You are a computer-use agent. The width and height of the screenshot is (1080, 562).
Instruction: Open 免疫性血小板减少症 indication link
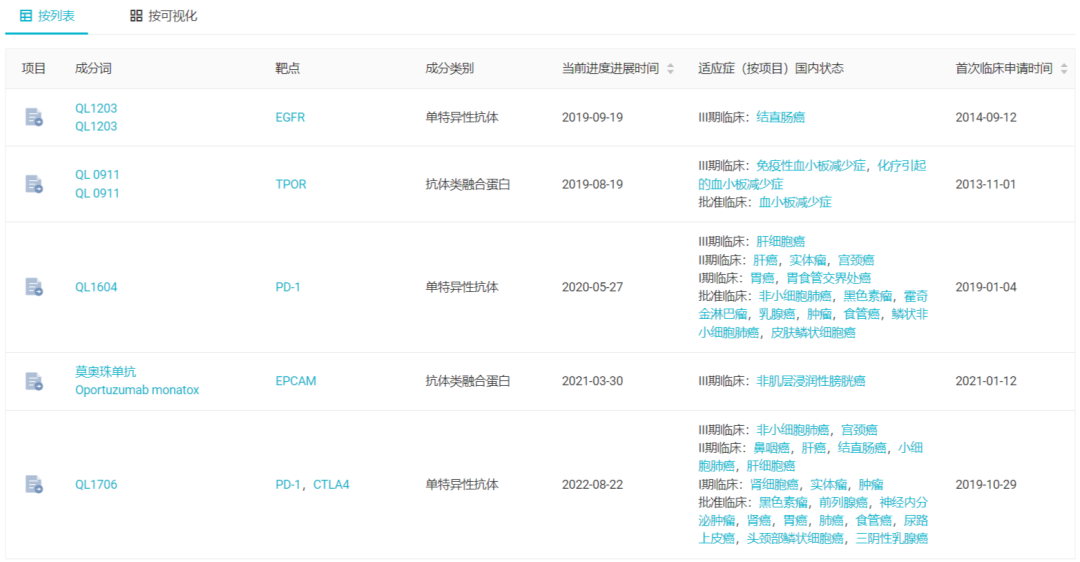point(810,166)
